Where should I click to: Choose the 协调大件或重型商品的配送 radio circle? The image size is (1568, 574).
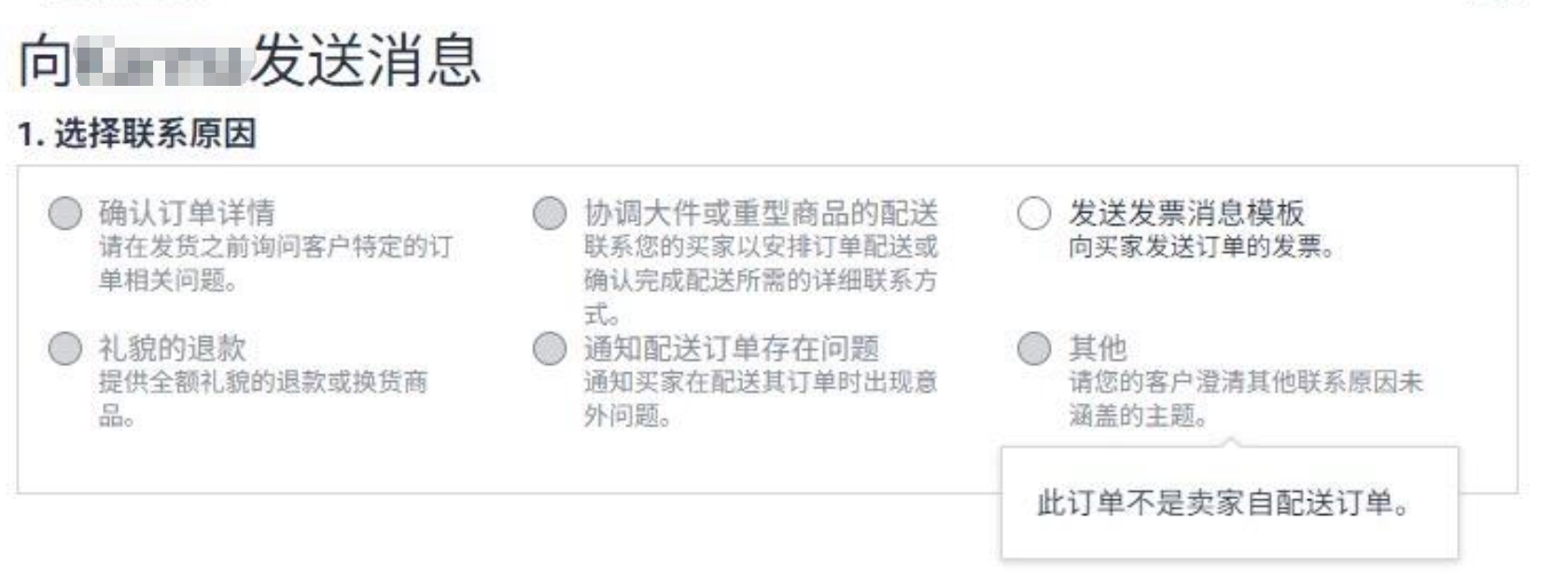550,213
